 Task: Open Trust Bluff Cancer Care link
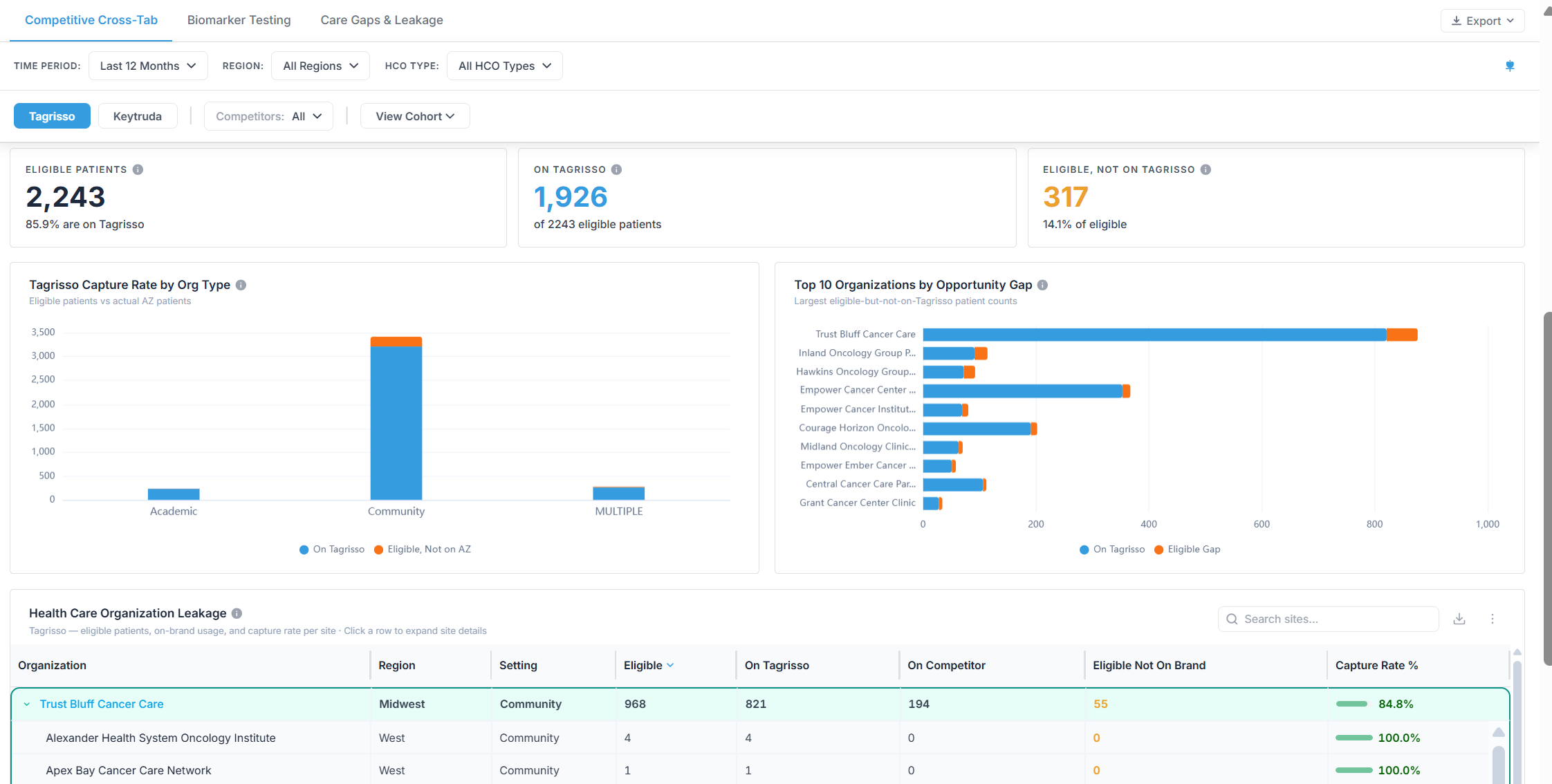[102, 704]
